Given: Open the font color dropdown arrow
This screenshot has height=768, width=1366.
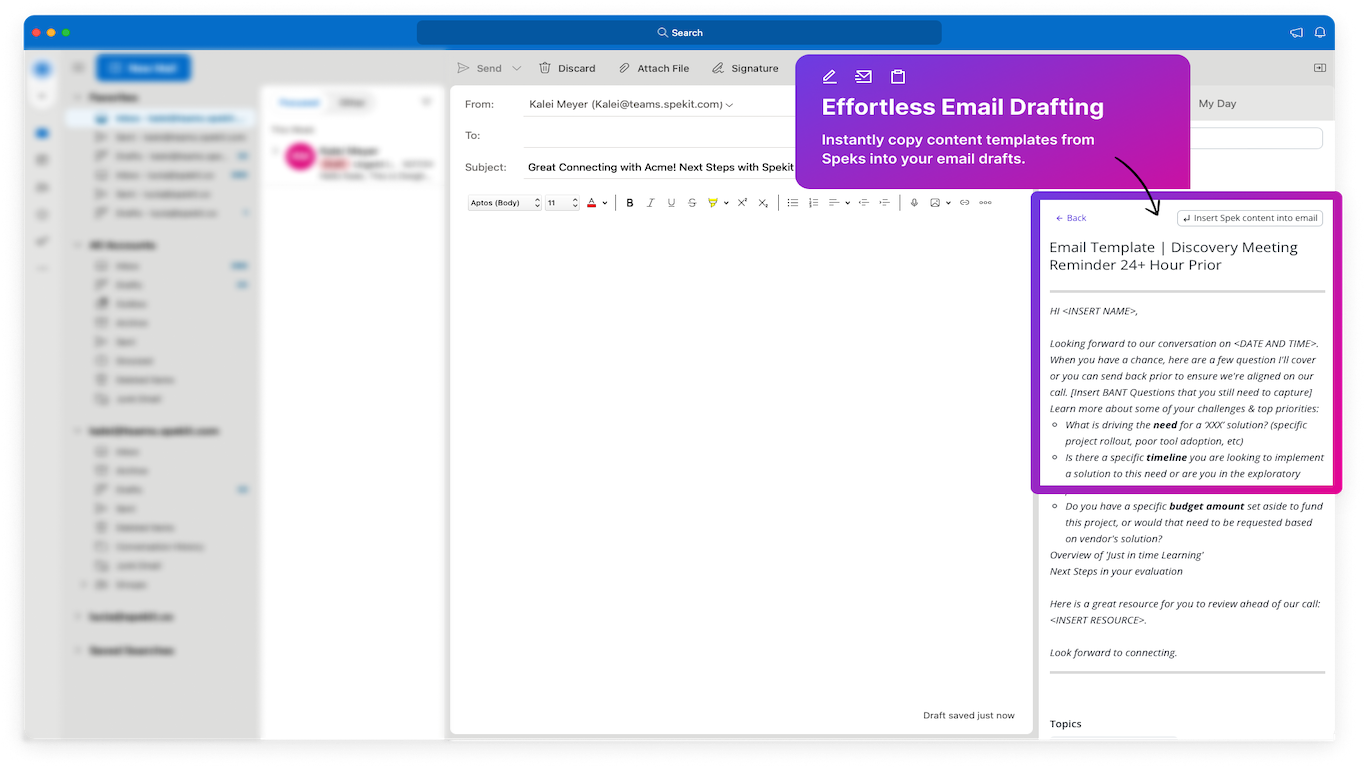Looking at the screenshot, I should pyautogui.click(x=605, y=203).
